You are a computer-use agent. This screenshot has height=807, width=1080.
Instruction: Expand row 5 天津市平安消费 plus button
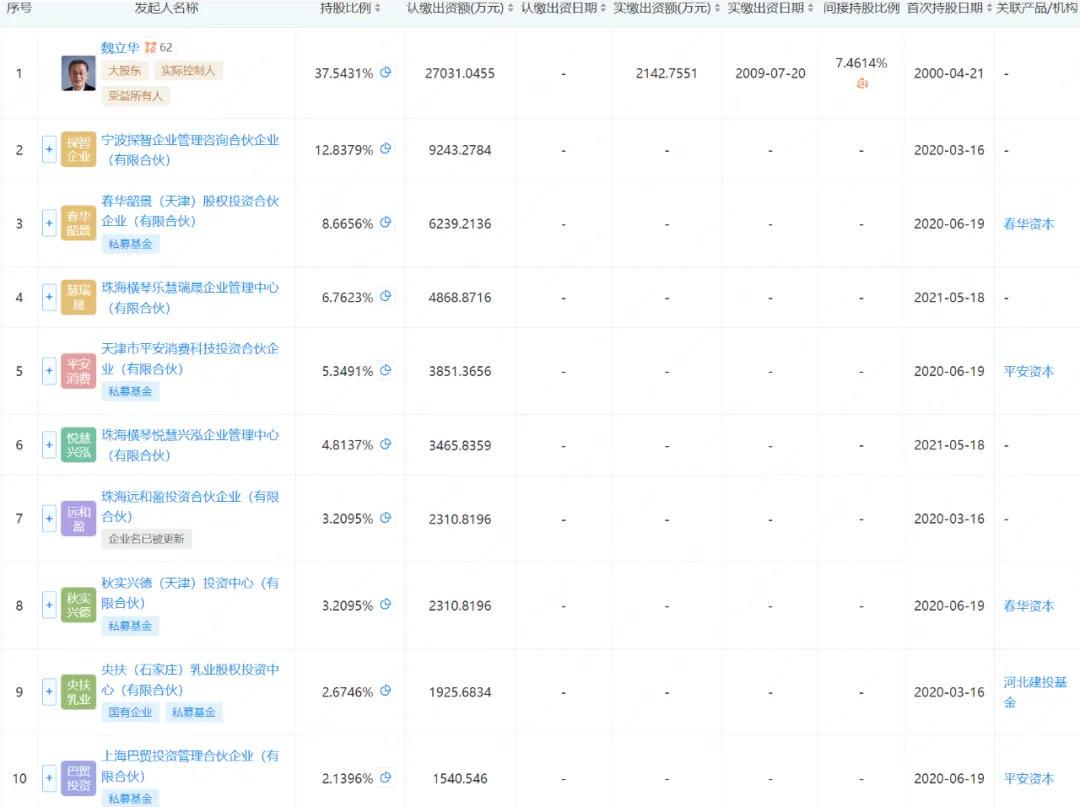pyautogui.click(x=48, y=371)
